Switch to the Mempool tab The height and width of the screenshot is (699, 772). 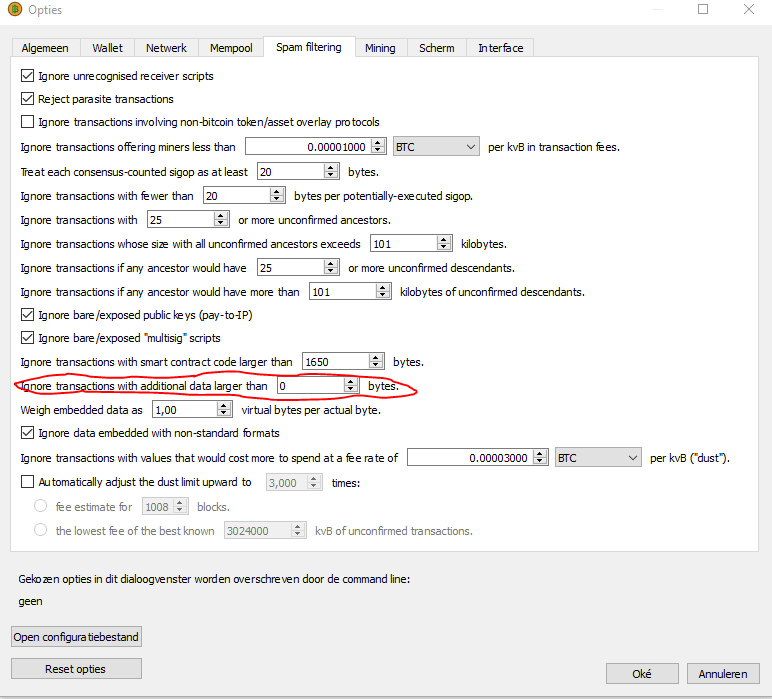[231, 48]
